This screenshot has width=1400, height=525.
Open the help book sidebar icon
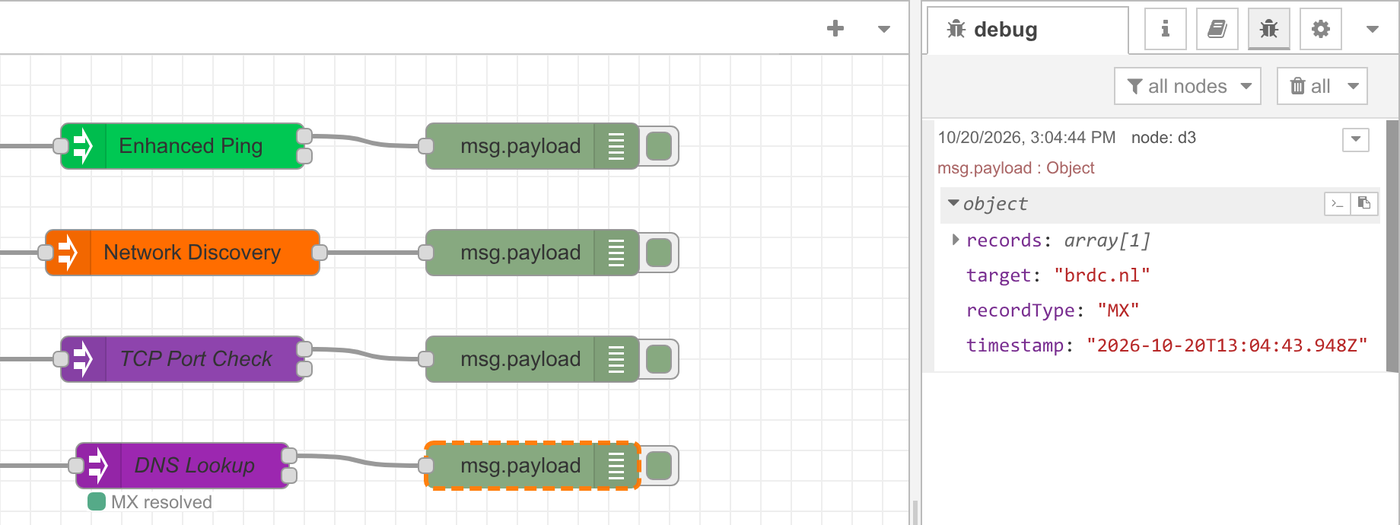pyautogui.click(x=1217, y=29)
